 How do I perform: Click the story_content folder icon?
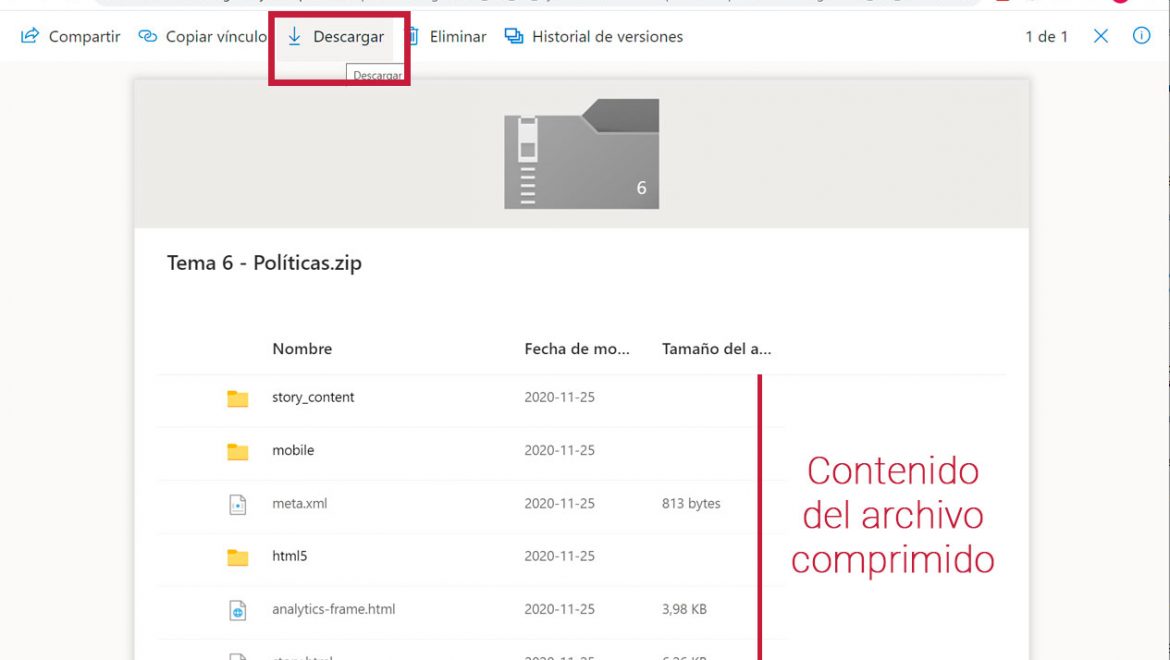237,398
